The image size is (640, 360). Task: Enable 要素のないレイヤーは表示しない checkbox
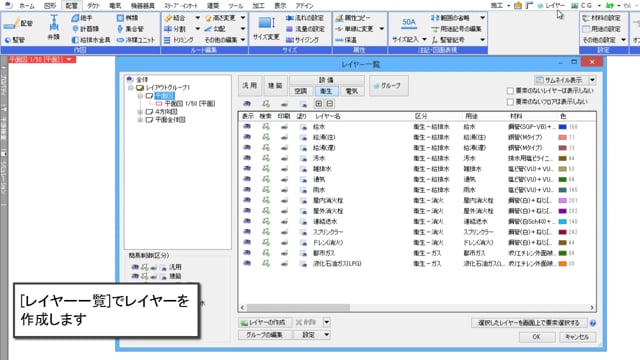pyautogui.click(x=510, y=91)
